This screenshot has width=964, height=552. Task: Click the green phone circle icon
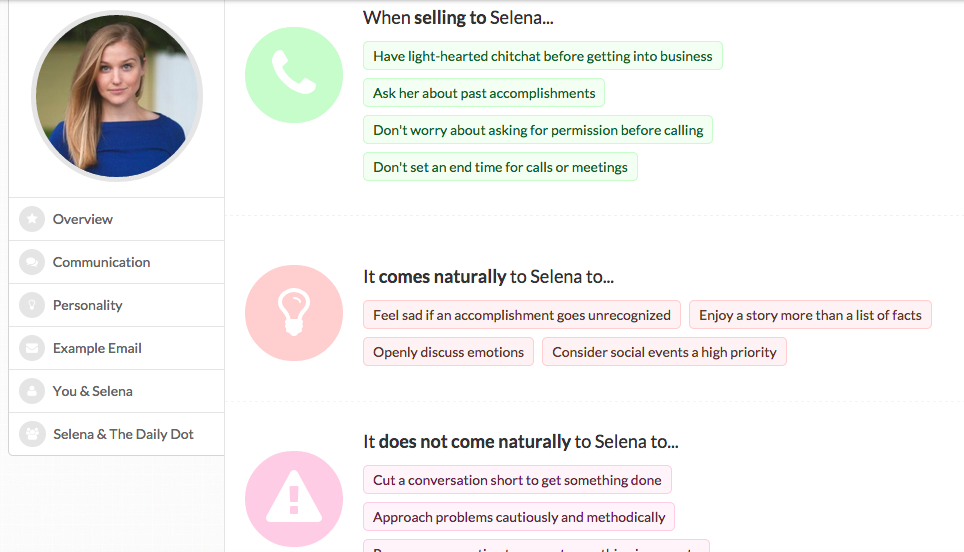point(294,76)
